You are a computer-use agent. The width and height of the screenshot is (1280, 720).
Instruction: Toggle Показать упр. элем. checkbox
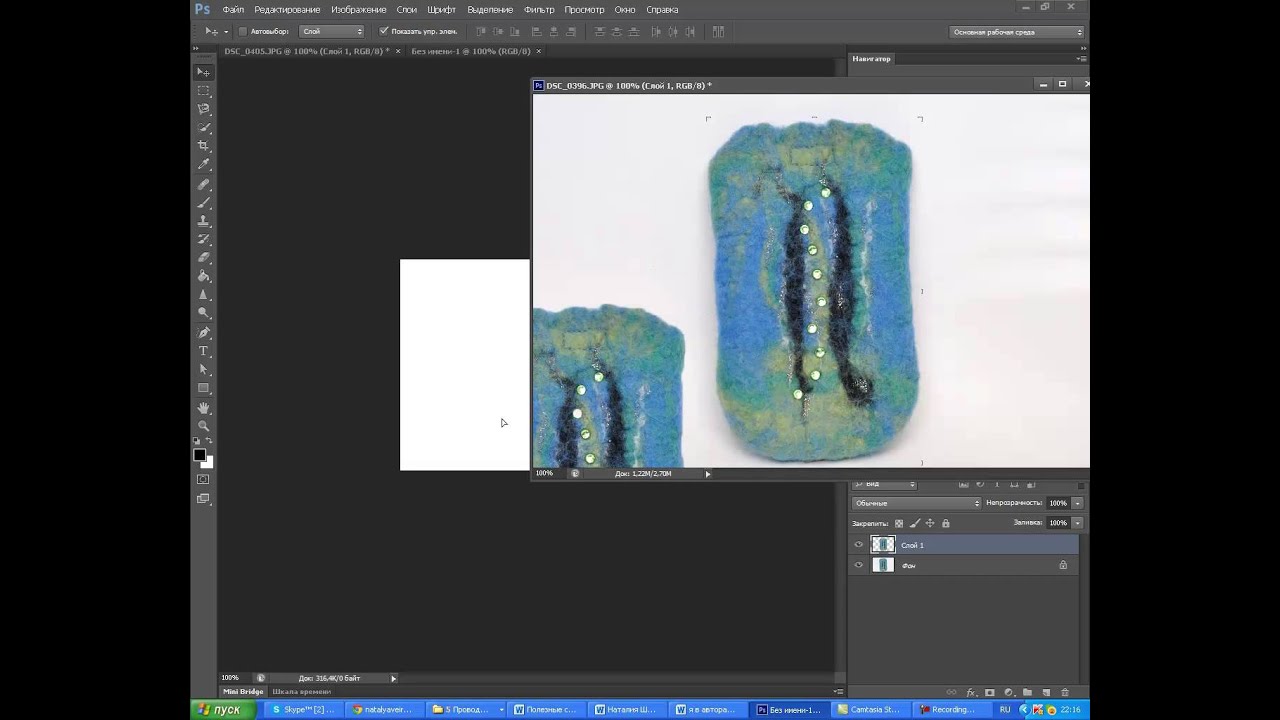pyautogui.click(x=383, y=31)
